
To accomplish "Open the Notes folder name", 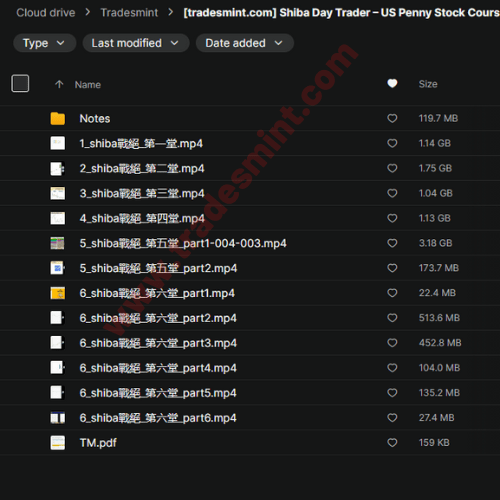I will [95, 119].
